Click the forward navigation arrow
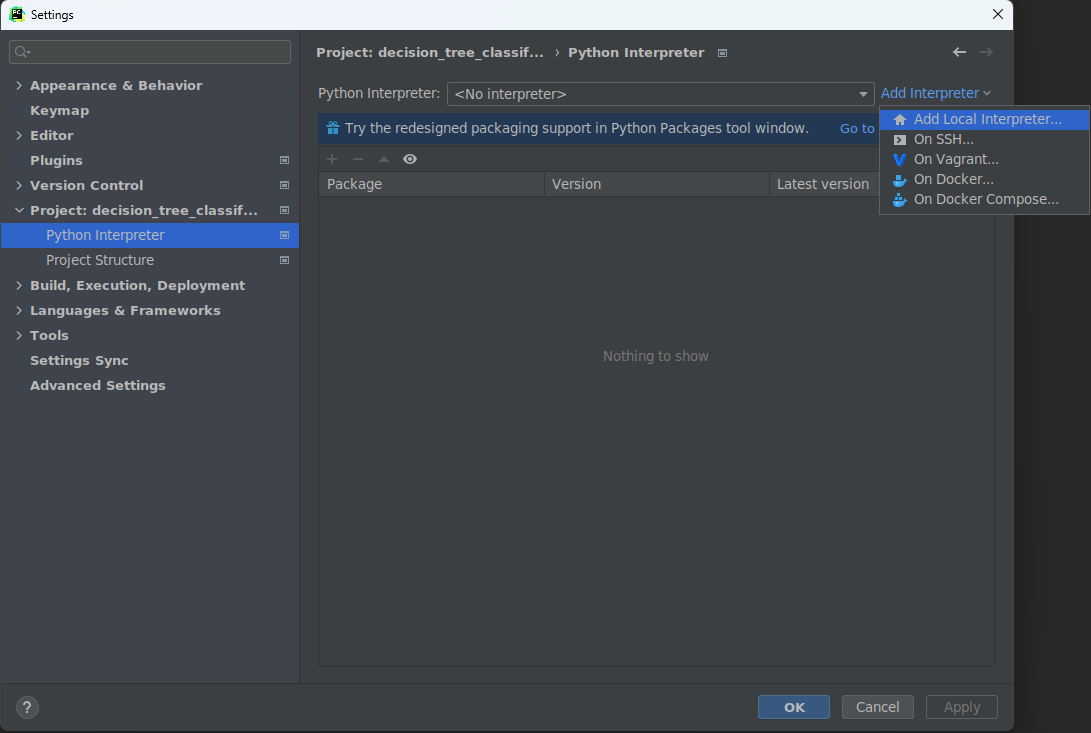 pyautogui.click(x=986, y=52)
